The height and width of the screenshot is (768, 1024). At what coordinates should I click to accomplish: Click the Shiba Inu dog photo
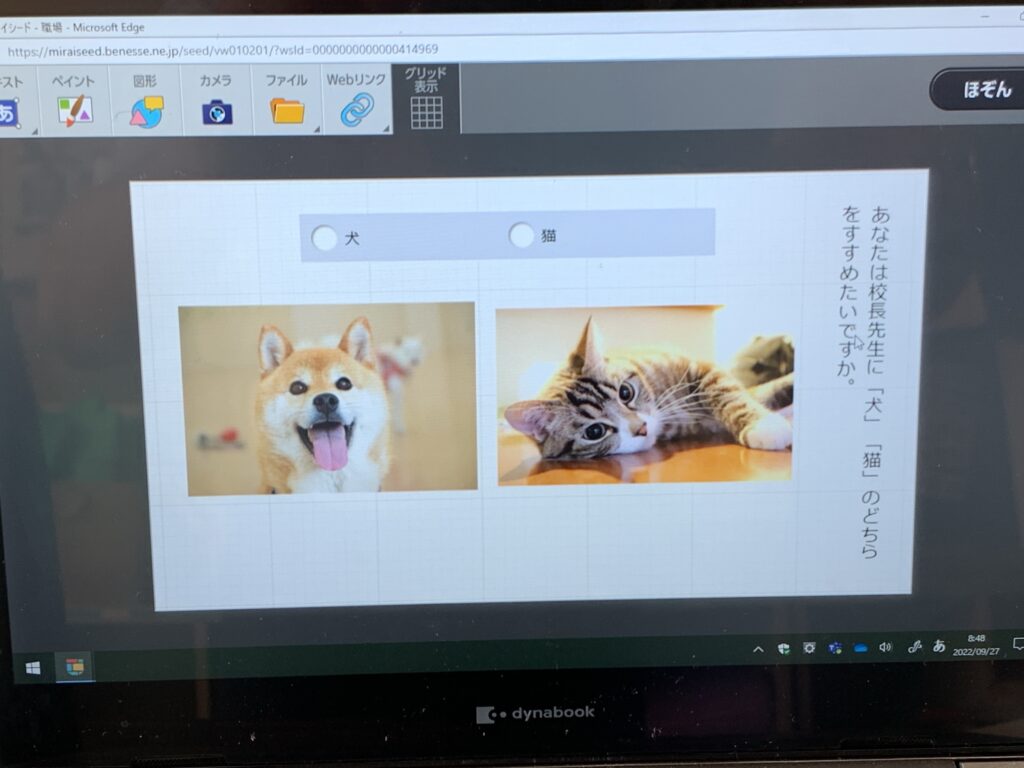(x=328, y=398)
